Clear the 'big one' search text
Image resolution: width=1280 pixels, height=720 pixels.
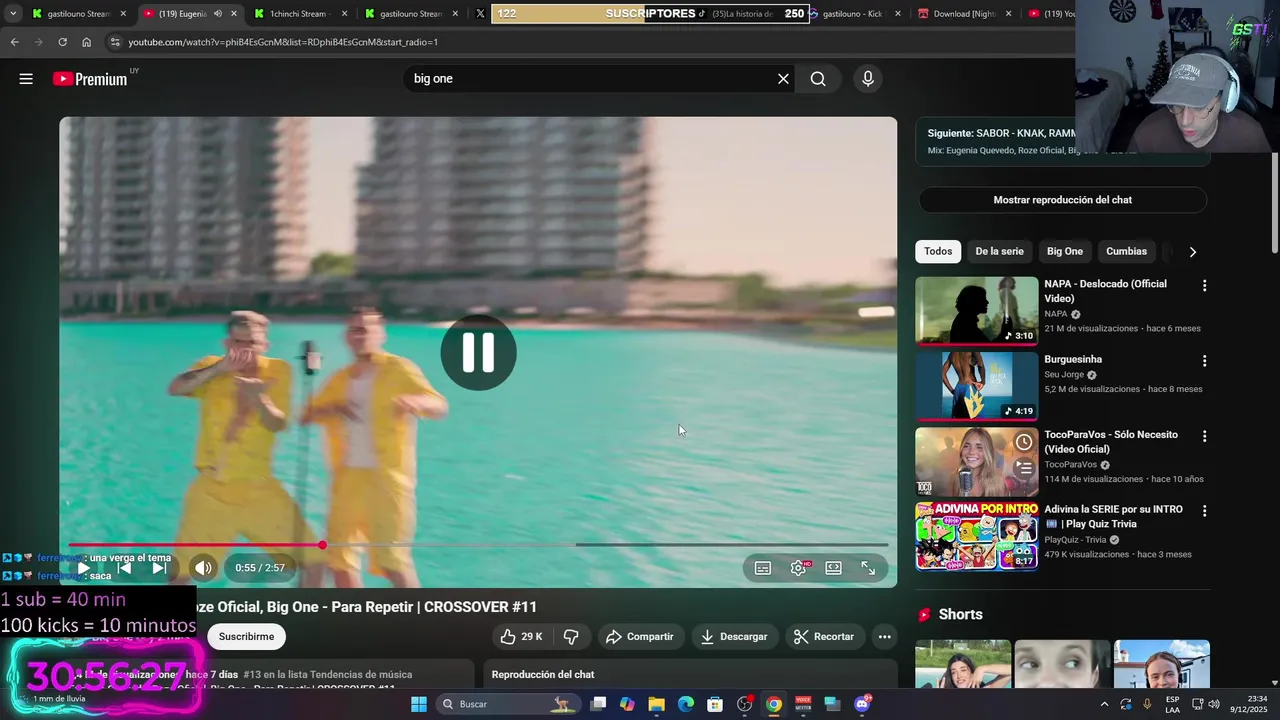pos(783,79)
